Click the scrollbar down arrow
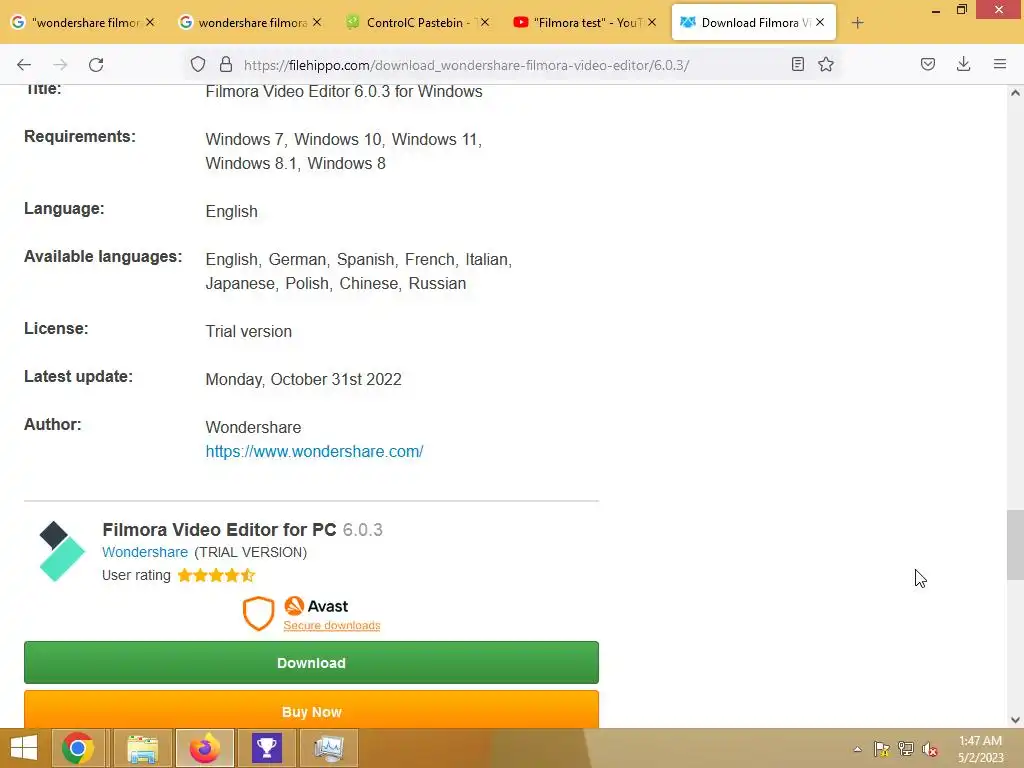The height and width of the screenshot is (768, 1024). (1015, 720)
